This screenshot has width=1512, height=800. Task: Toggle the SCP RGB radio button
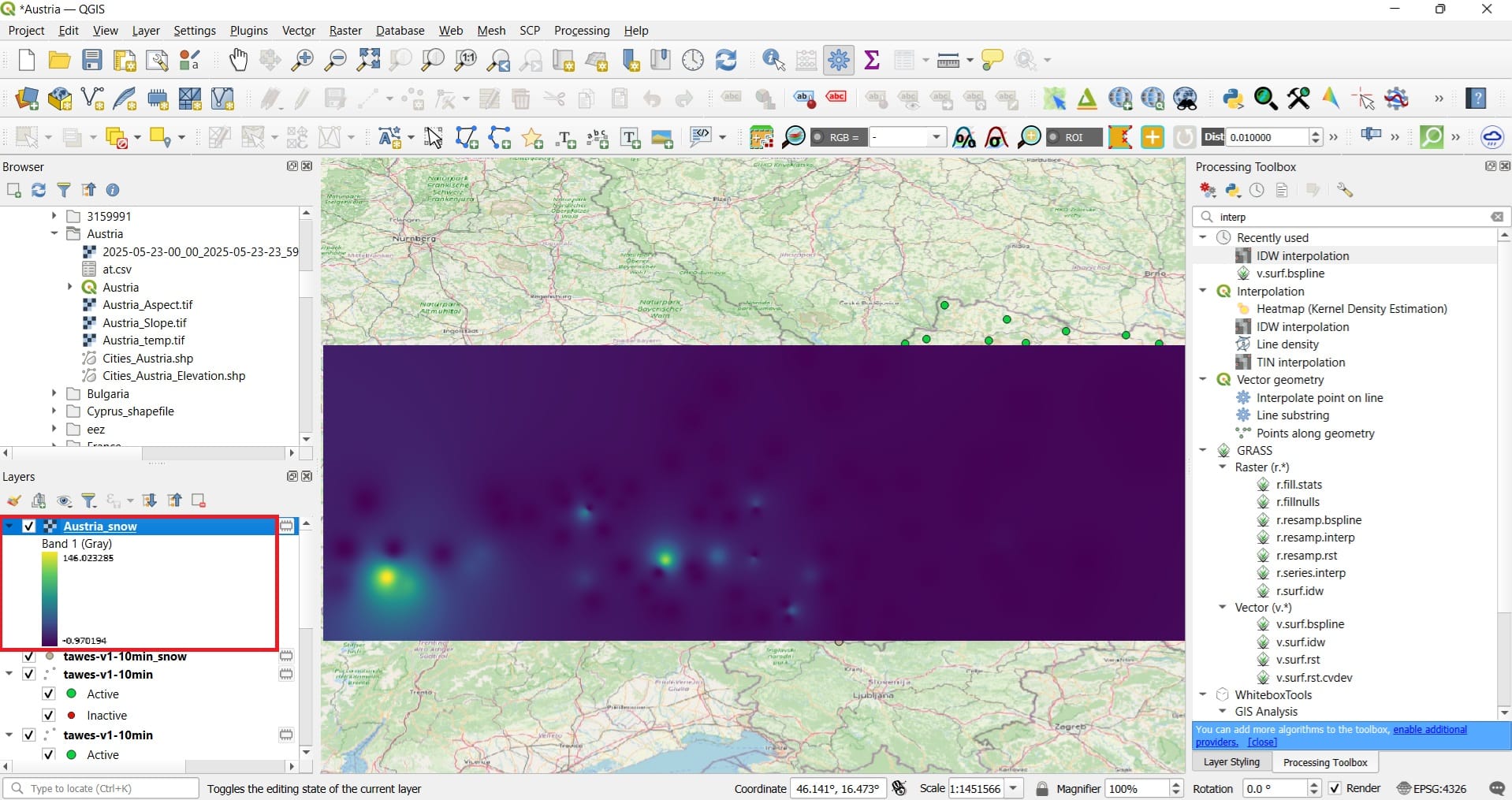817,137
